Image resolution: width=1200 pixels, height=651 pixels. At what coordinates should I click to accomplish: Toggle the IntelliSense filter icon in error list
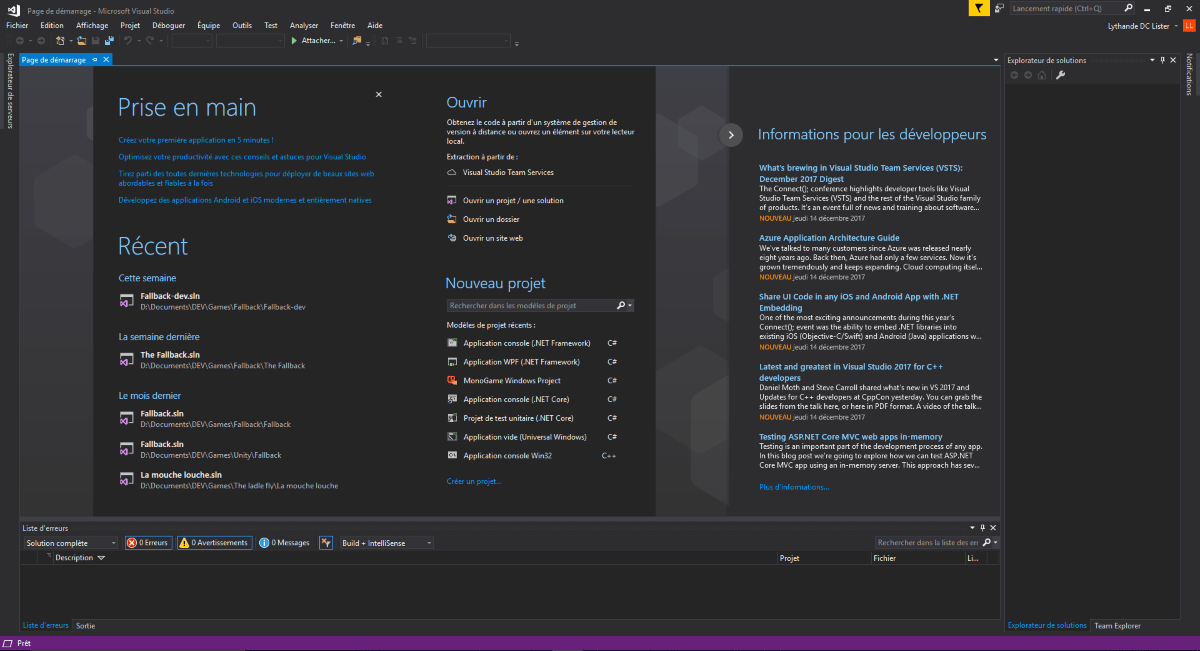coord(326,543)
